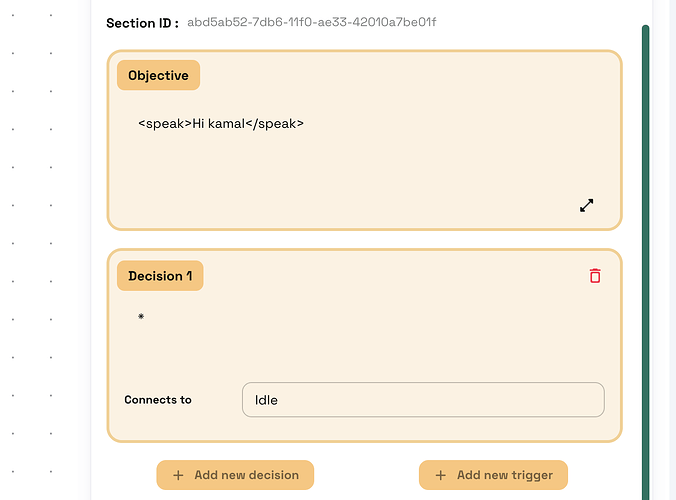
Task: Select the Decision 1 label badge
Action: click(160, 276)
